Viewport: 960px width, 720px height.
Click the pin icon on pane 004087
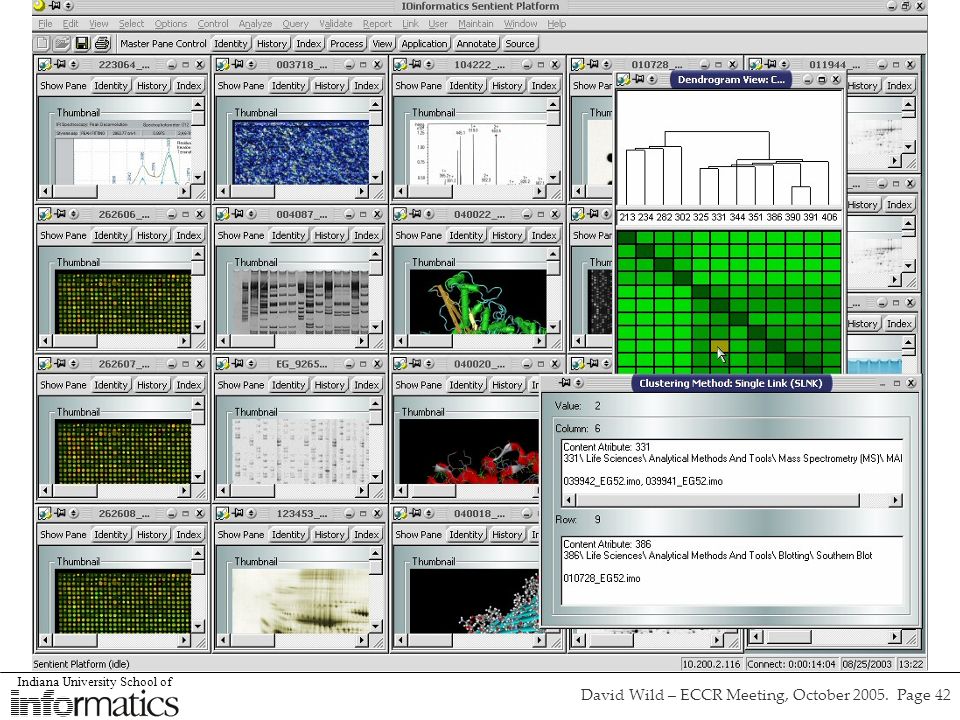coord(238,213)
